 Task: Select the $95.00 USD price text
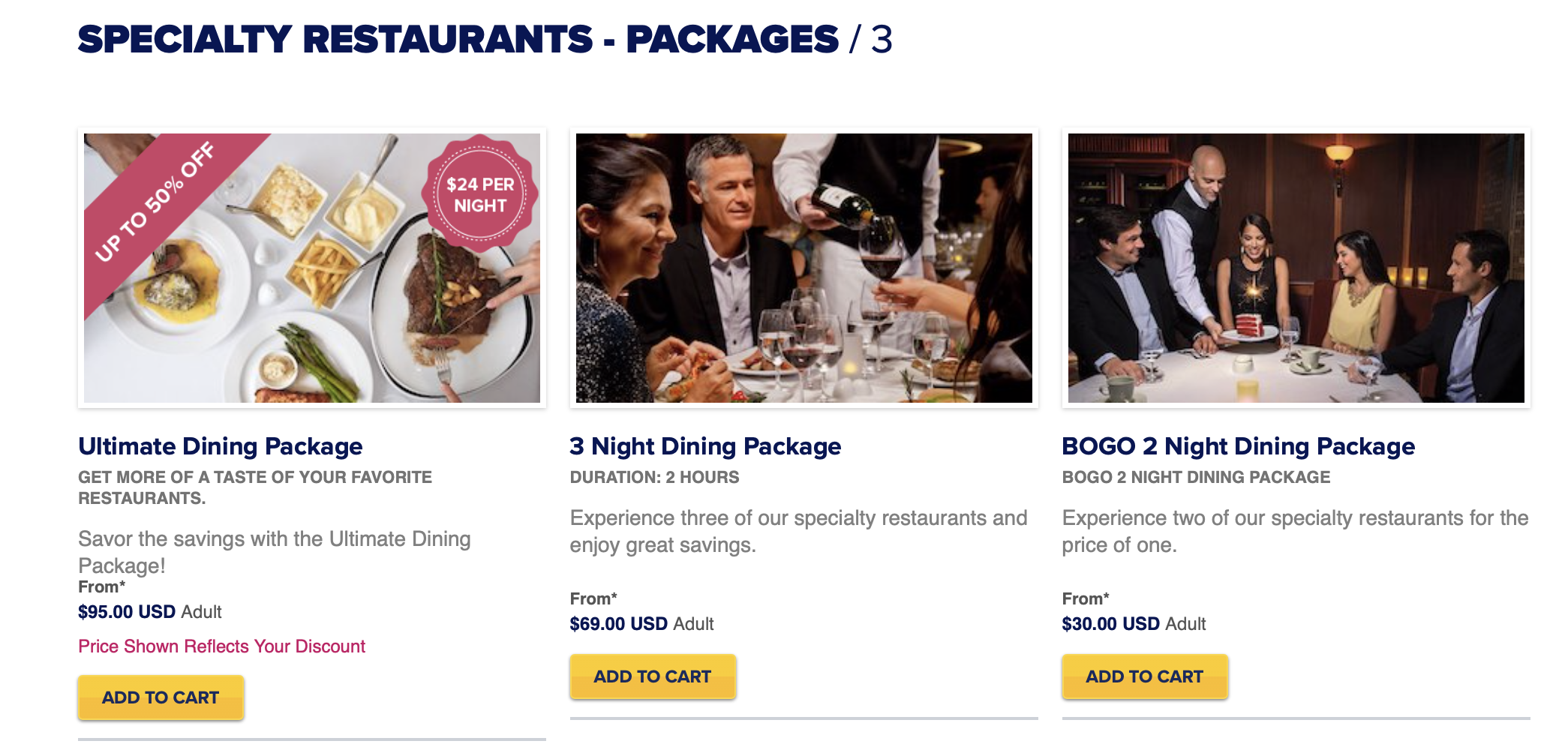pos(126,611)
